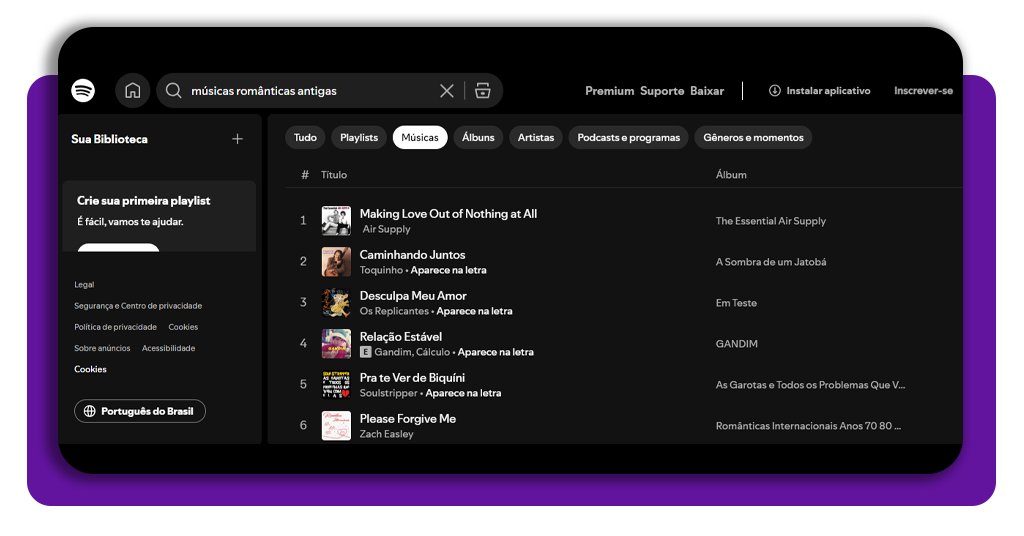Open song Making Love Out of Nothing at All
Screen dimensions: 1024x536
point(448,213)
